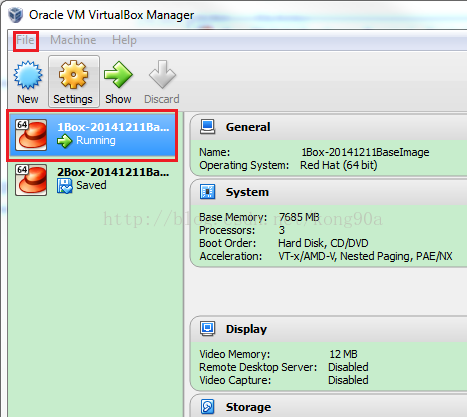467x417 pixels.
Task: Click the Operating System label
Action: 244,165
